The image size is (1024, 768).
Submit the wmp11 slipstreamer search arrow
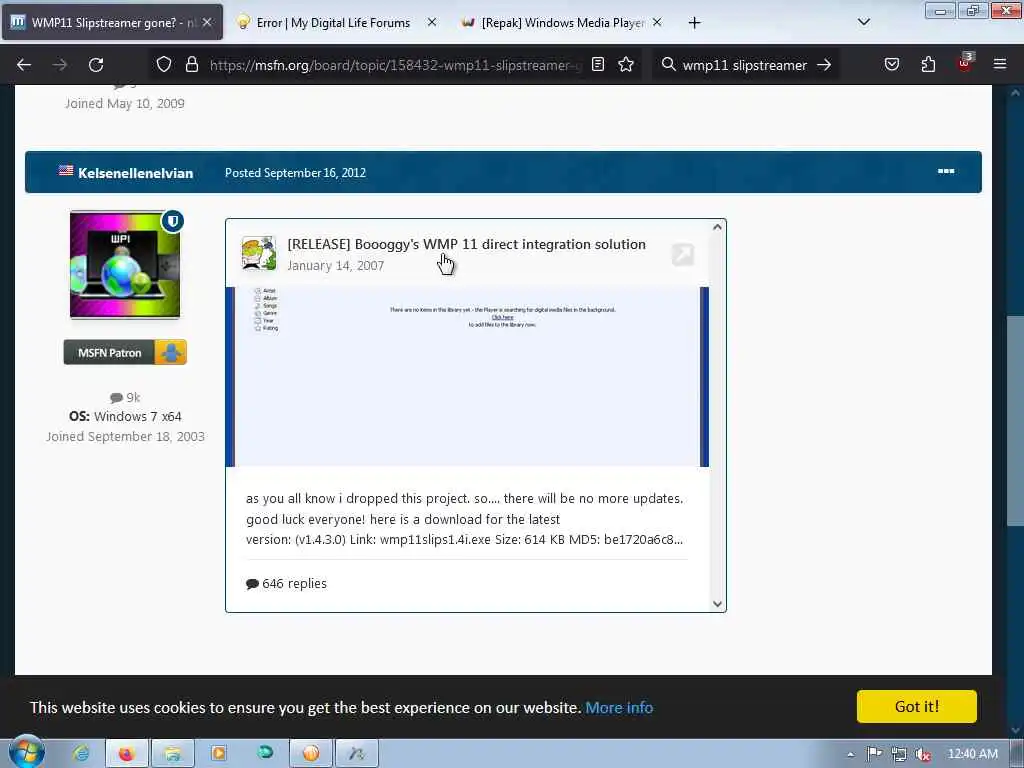pyautogui.click(x=824, y=65)
